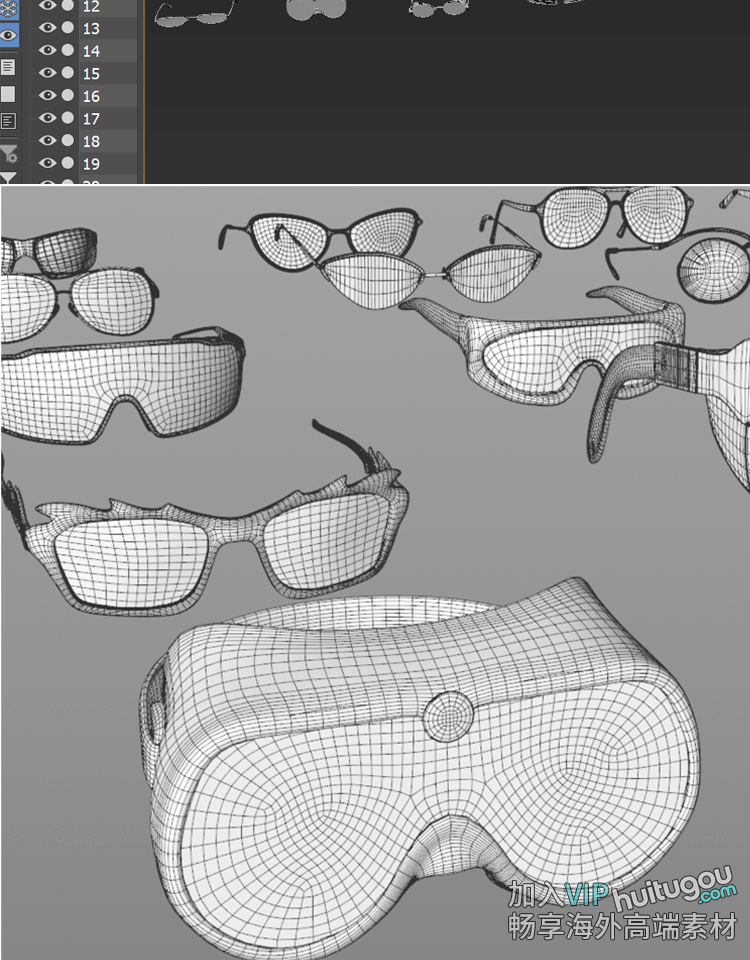Click the round object icon on row 17
The height and width of the screenshot is (960, 750).
68,118
